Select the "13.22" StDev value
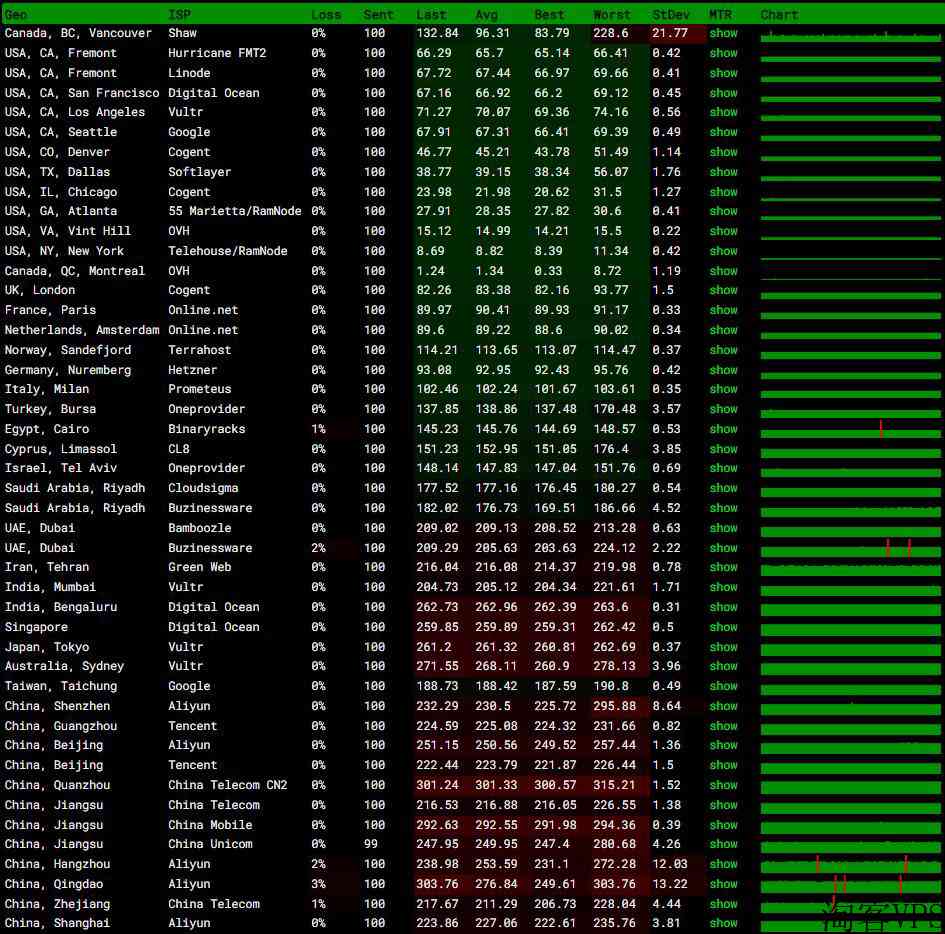 [x=670, y=884]
